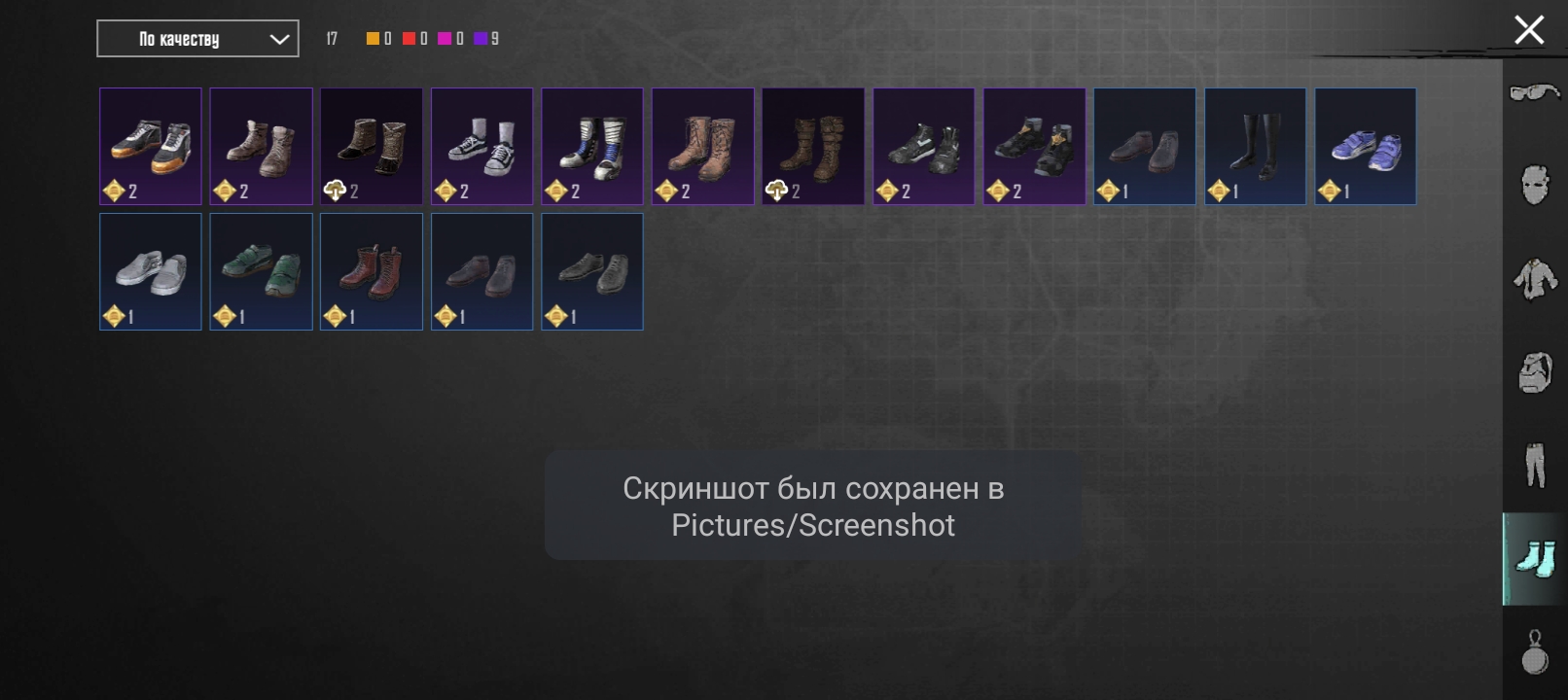
Task: Filter by red quality swatch
Action: pos(410,39)
